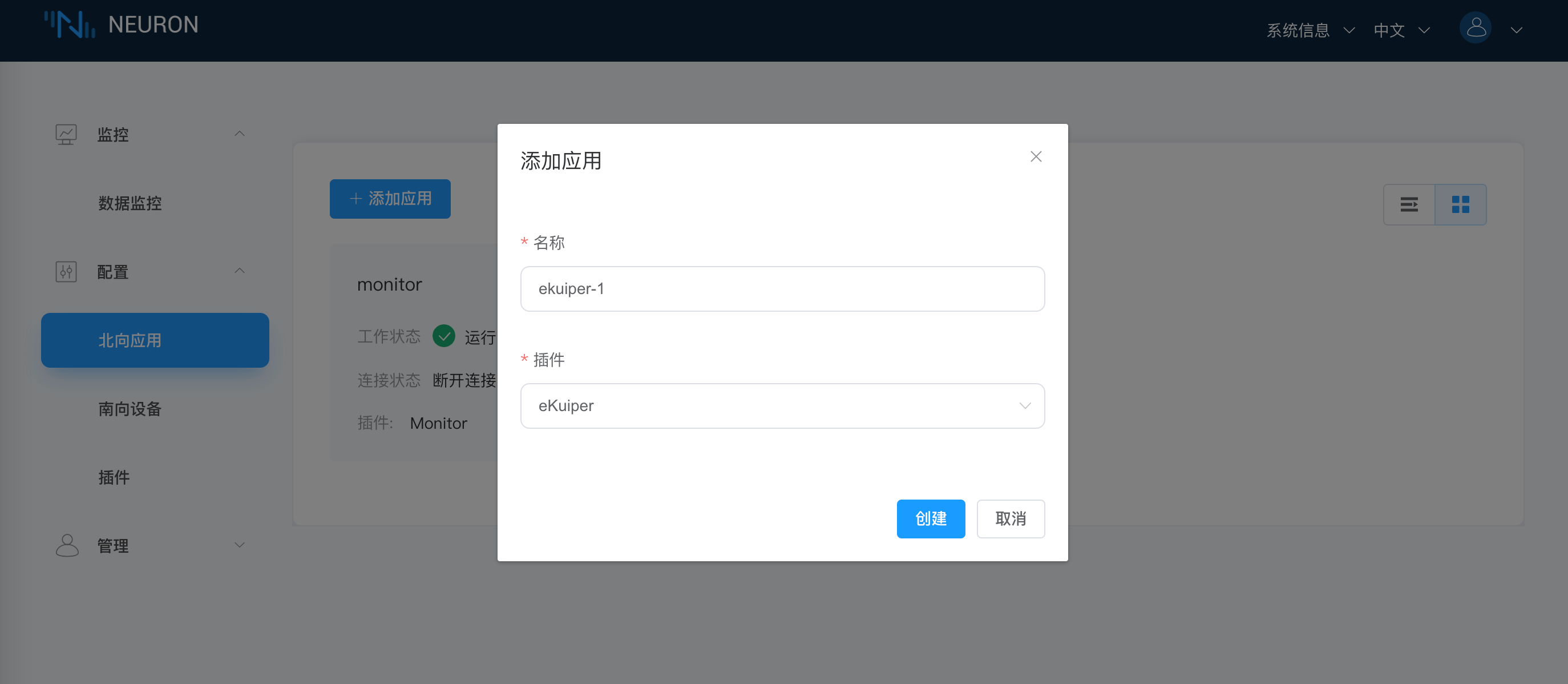
Task: Click the monitoring sidebar icon
Action: click(66, 134)
